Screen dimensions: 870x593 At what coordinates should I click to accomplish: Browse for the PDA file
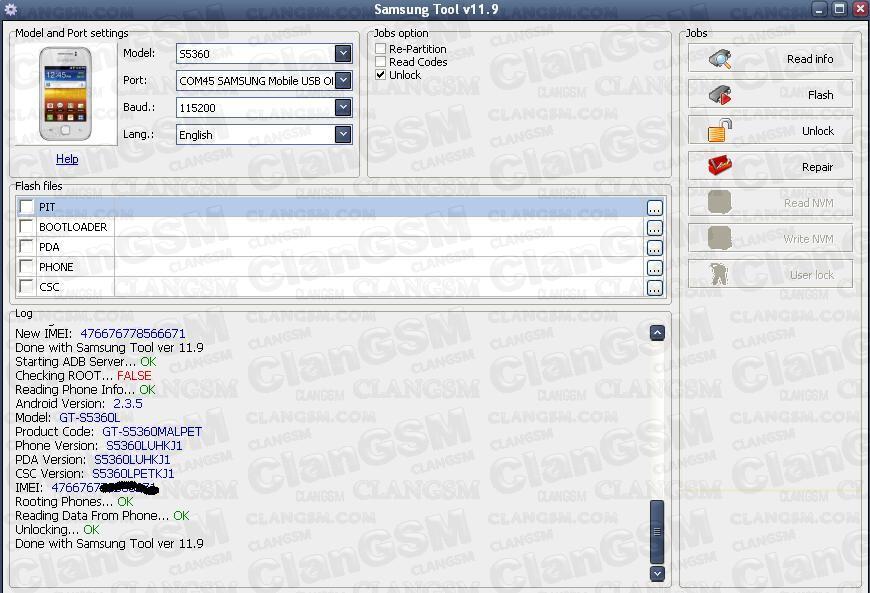click(655, 248)
